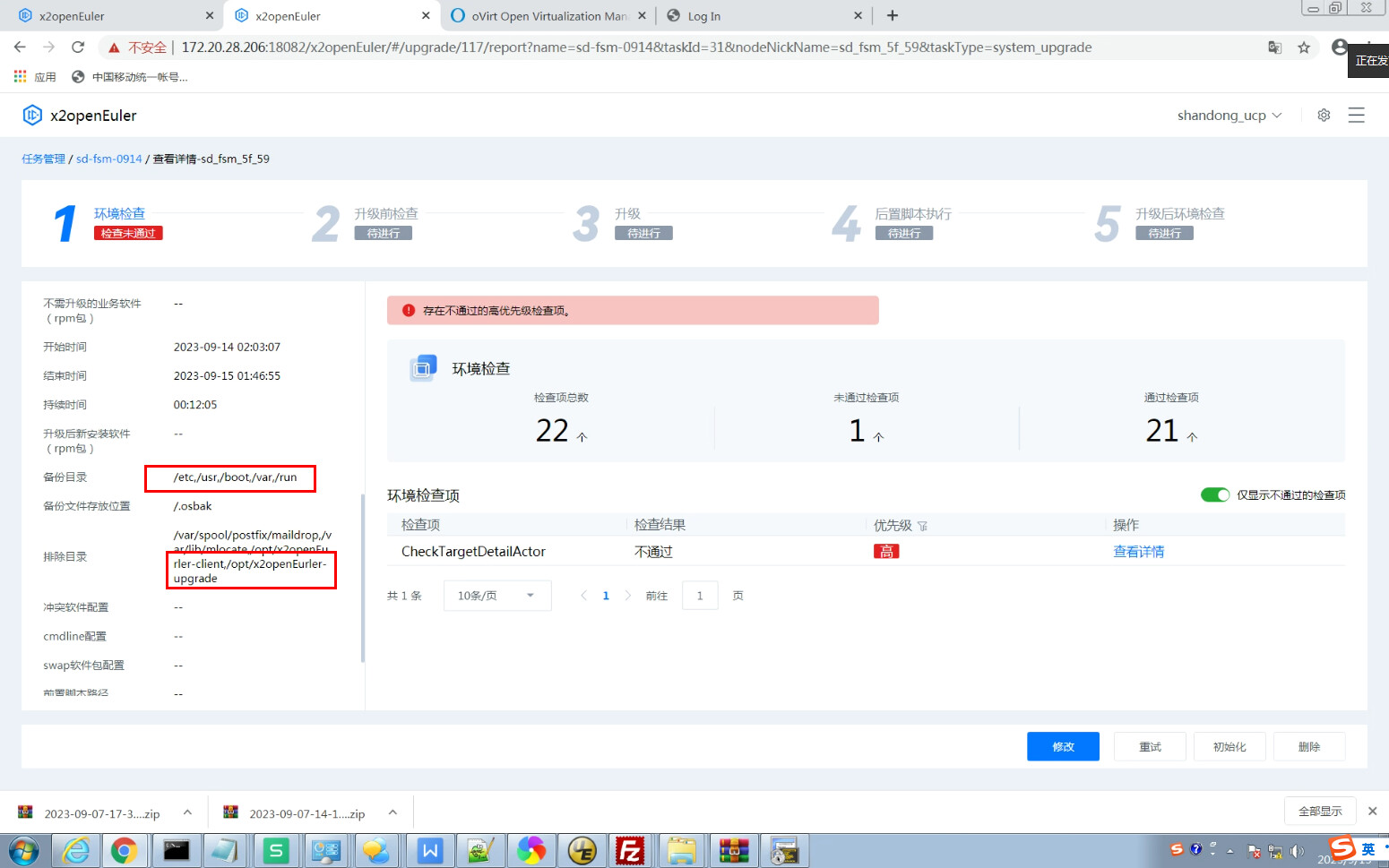This screenshot has height=868, width=1389.
Task: Open the x2openEuler settings gear
Action: coord(1324,116)
